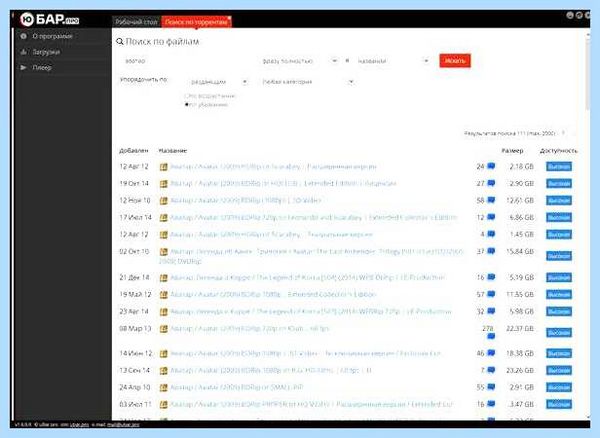The height and width of the screenshot is (438, 600).
Task: Open the torrent title dated 12 Ноя 10
Action: point(246,200)
